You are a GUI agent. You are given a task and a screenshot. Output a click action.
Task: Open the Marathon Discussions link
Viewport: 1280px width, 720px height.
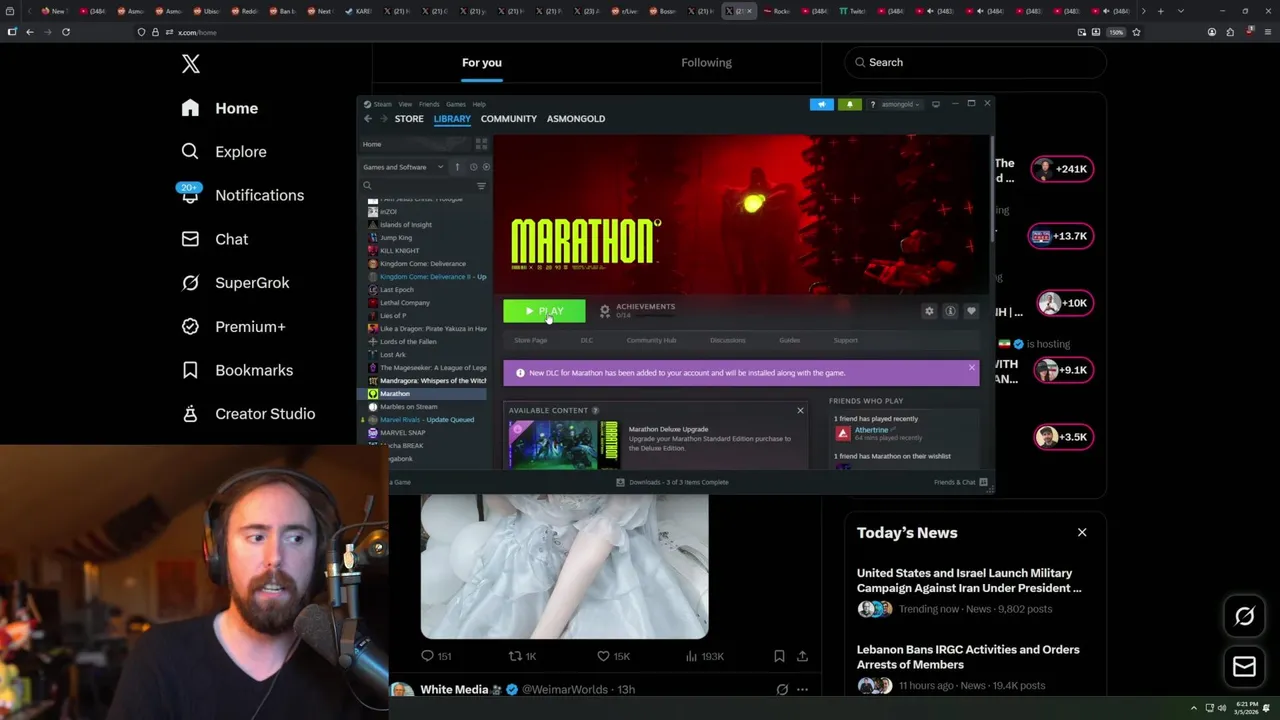(x=728, y=341)
